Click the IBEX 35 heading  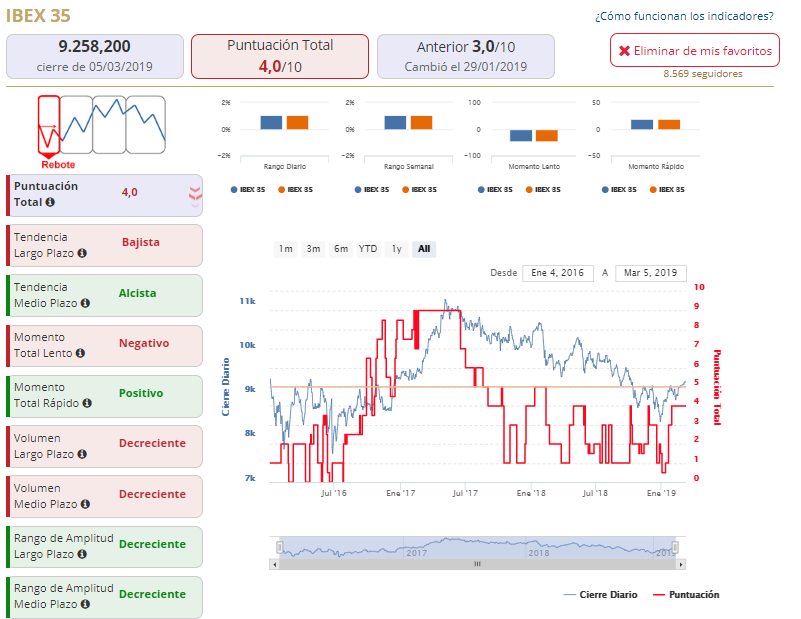pyautogui.click(x=38, y=16)
